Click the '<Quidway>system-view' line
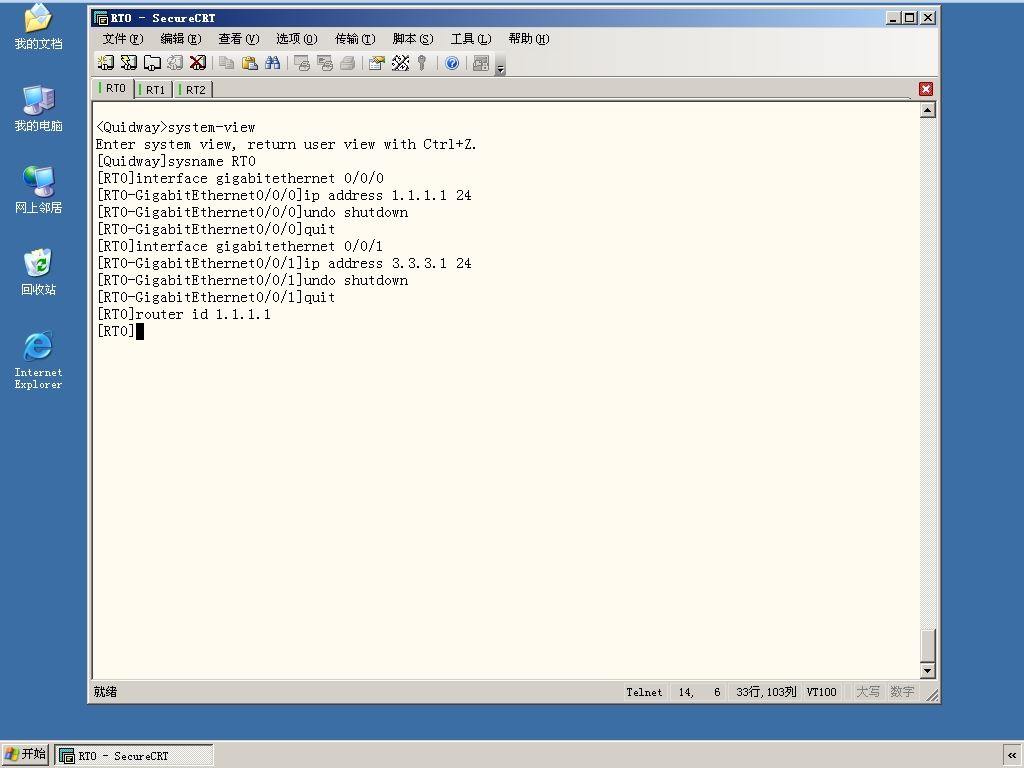The height and width of the screenshot is (768, 1024). tap(176, 127)
